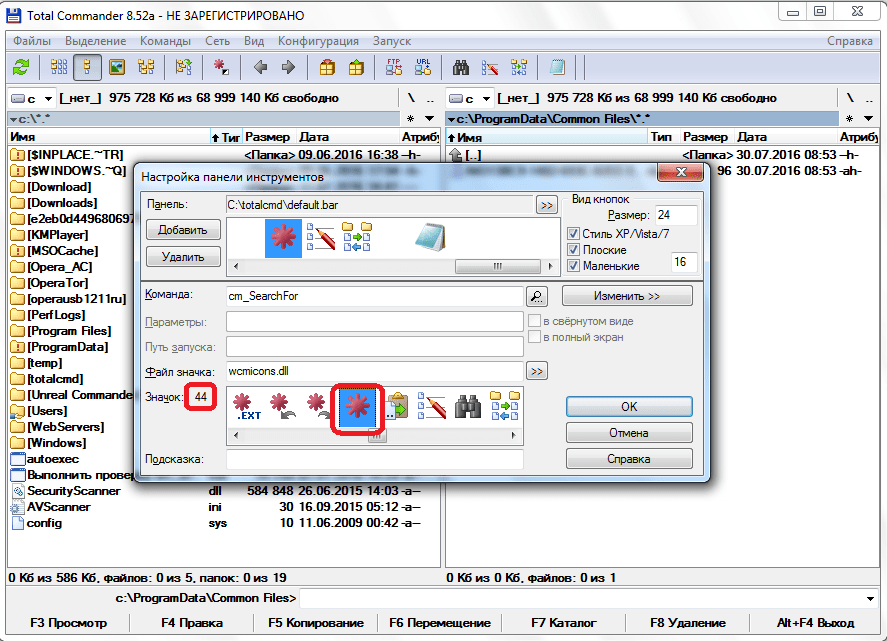
Task: Expand command line history dropdown
Action: 870,599
